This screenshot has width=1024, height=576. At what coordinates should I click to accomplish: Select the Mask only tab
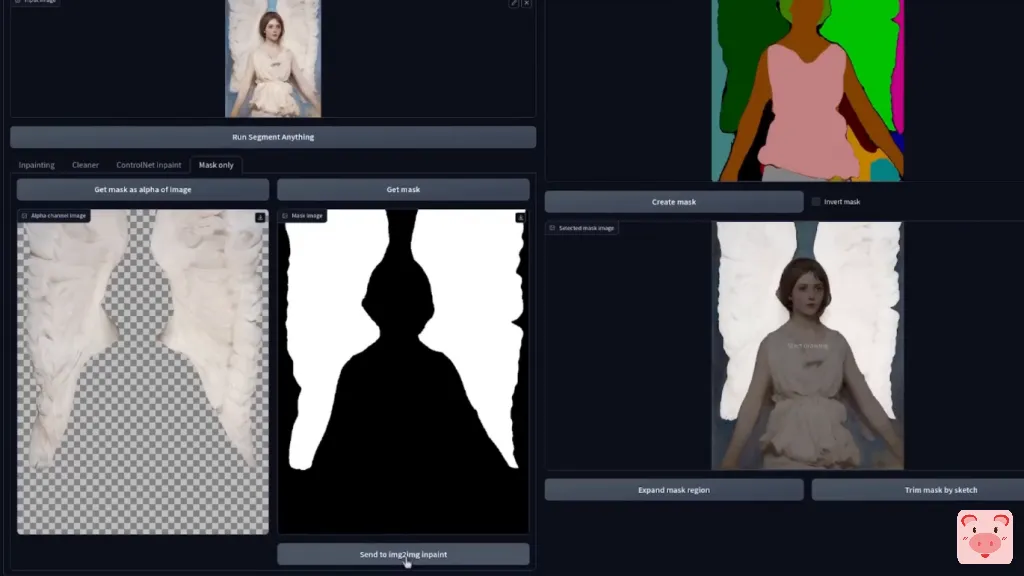tap(216, 165)
